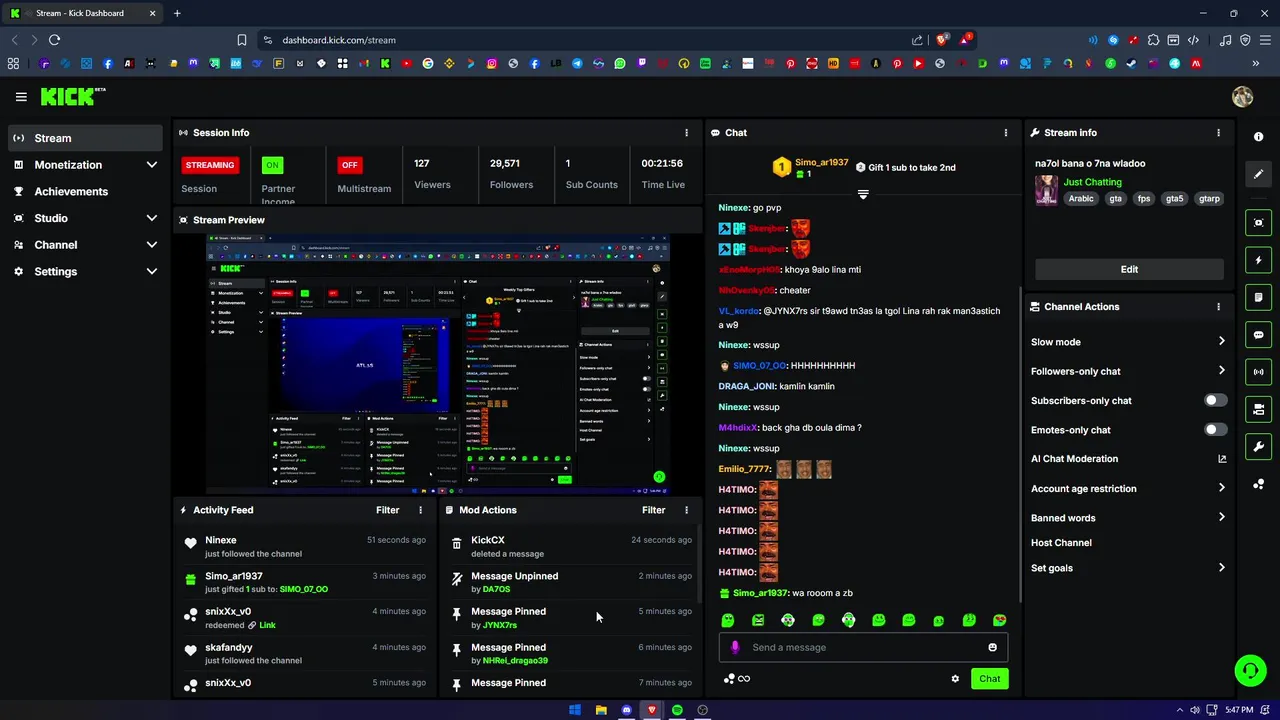Screen dimensions: 1280x720
Task: Open File Explorer from taskbar
Action: 601,710
